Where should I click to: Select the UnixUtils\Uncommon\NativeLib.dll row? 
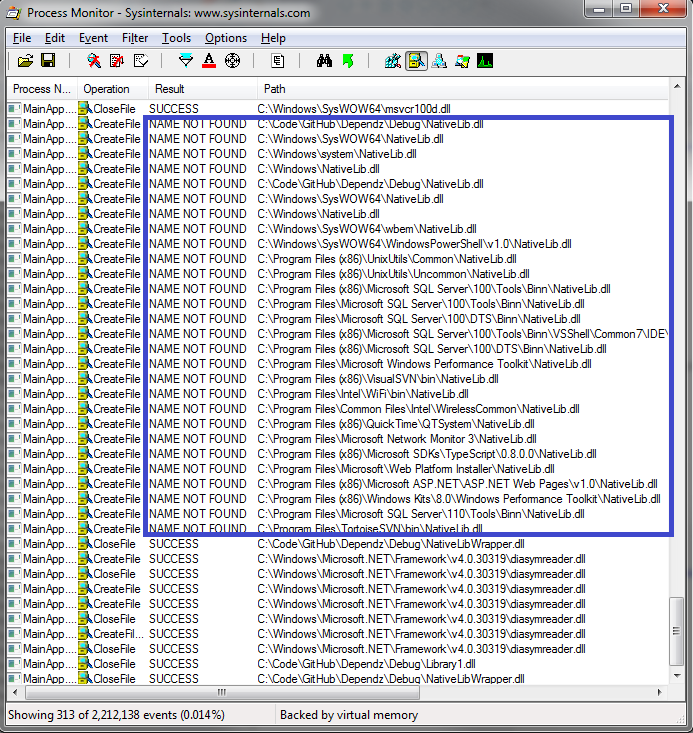tap(337, 273)
